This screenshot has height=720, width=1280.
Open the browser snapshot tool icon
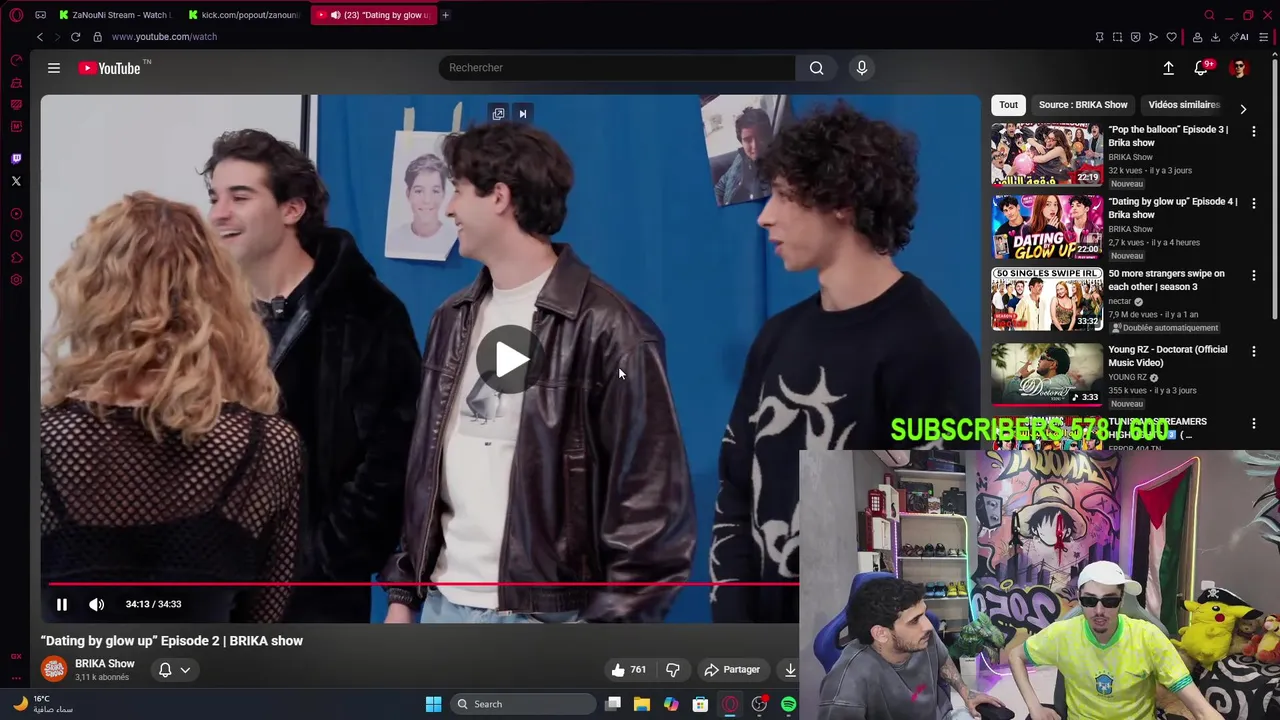point(1117,37)
